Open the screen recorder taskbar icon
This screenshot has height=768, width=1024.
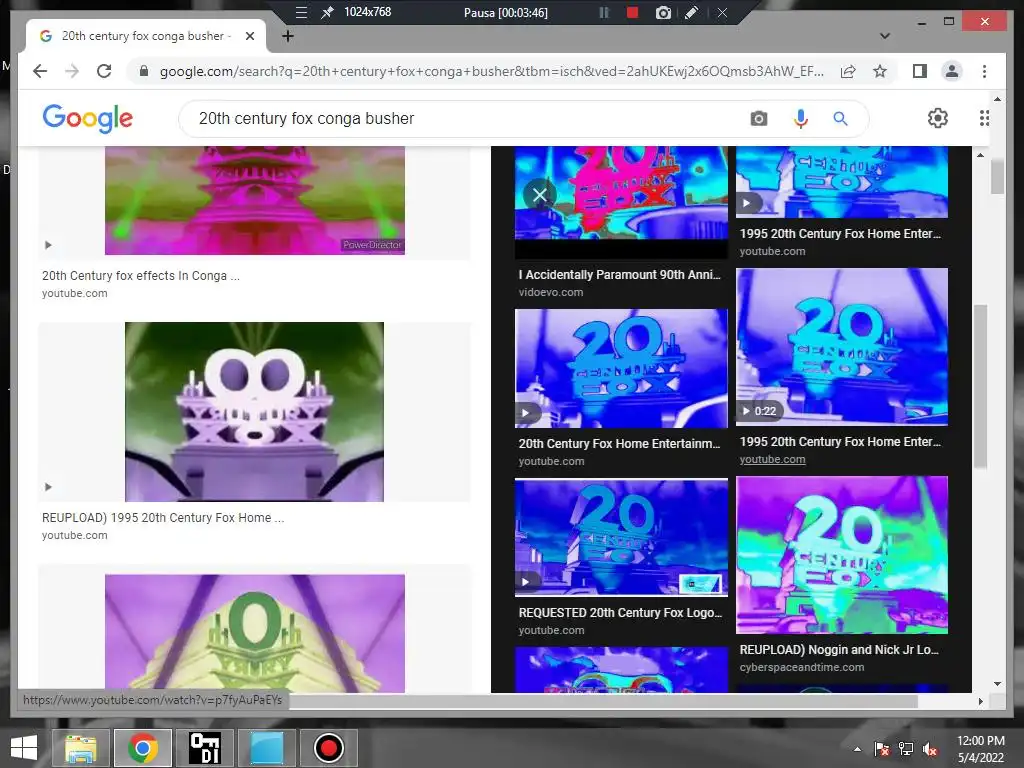pyautogui.click(x=328, y=748)
